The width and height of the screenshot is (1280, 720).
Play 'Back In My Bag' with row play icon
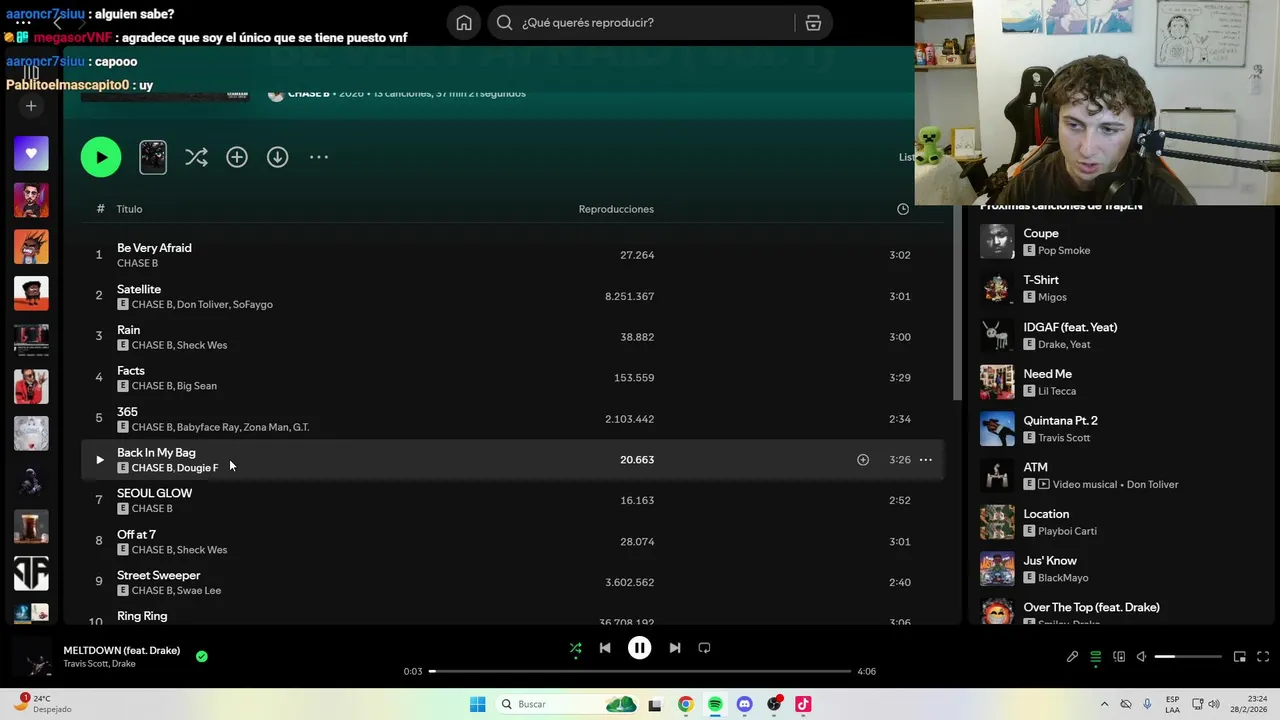(x=99, y=460)
